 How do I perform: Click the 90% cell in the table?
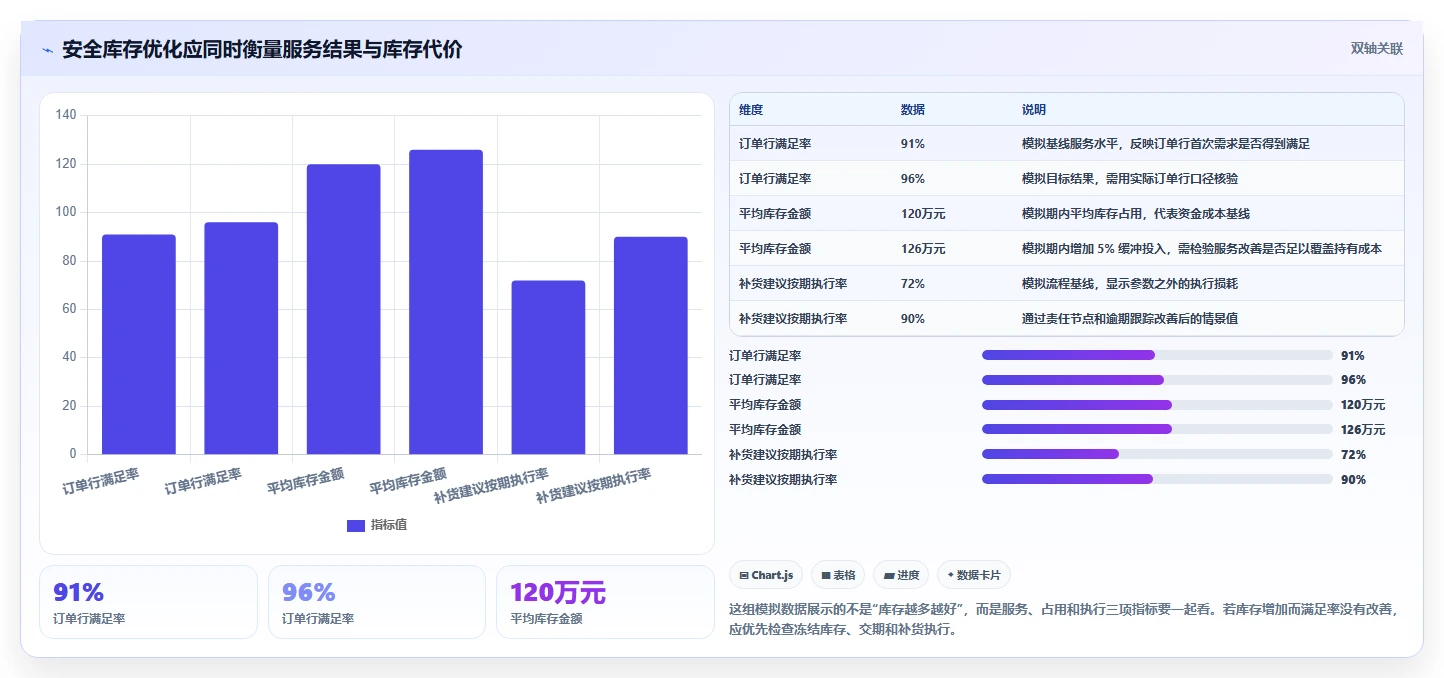pos(913,319)
